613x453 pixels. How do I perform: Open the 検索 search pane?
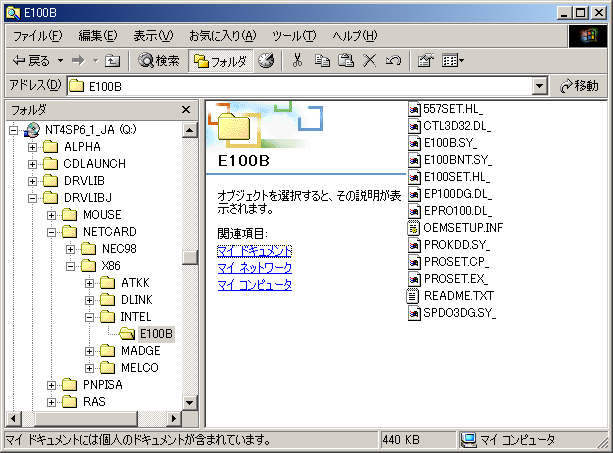[159, 61]
